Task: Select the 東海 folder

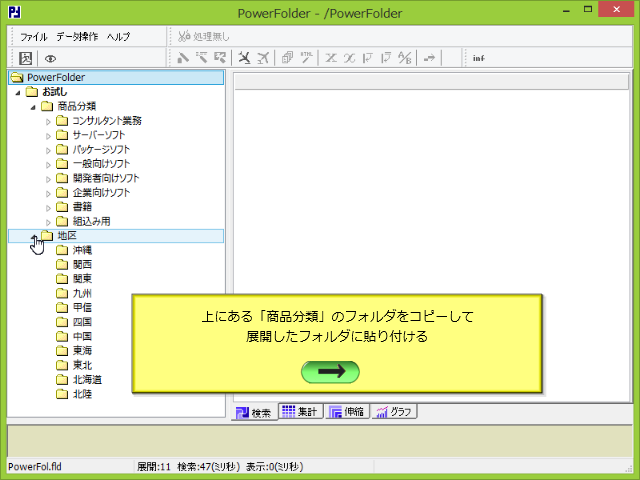Action: pos(82,351)
